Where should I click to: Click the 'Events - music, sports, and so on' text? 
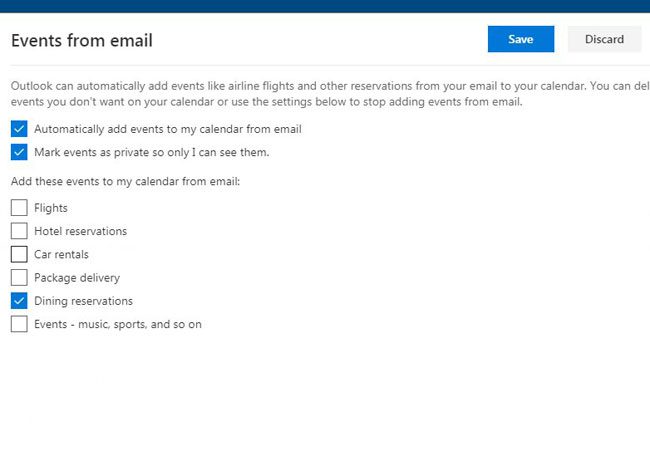click(x=118, y=324)
